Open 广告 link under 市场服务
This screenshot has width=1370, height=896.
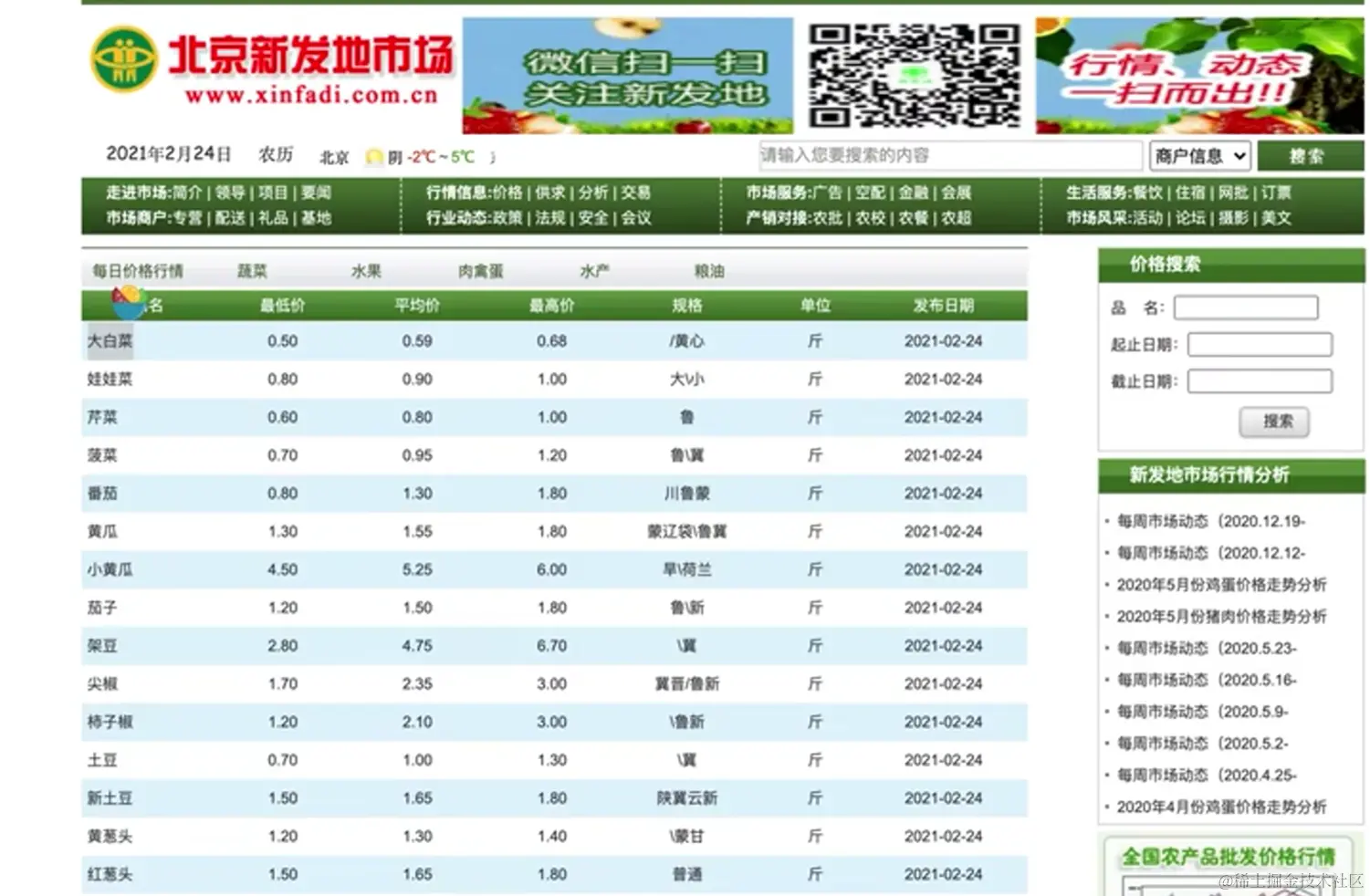(x=828, y=193)
